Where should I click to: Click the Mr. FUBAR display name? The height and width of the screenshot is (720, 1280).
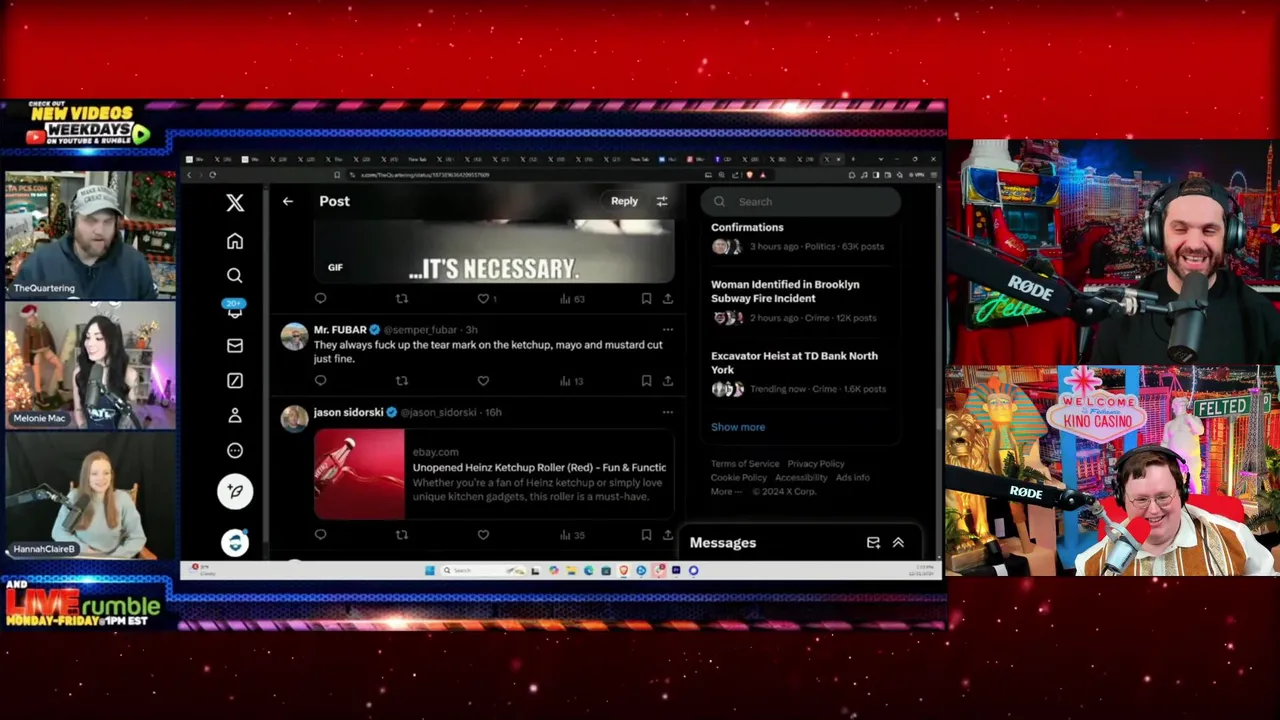[x=340, y=329]
